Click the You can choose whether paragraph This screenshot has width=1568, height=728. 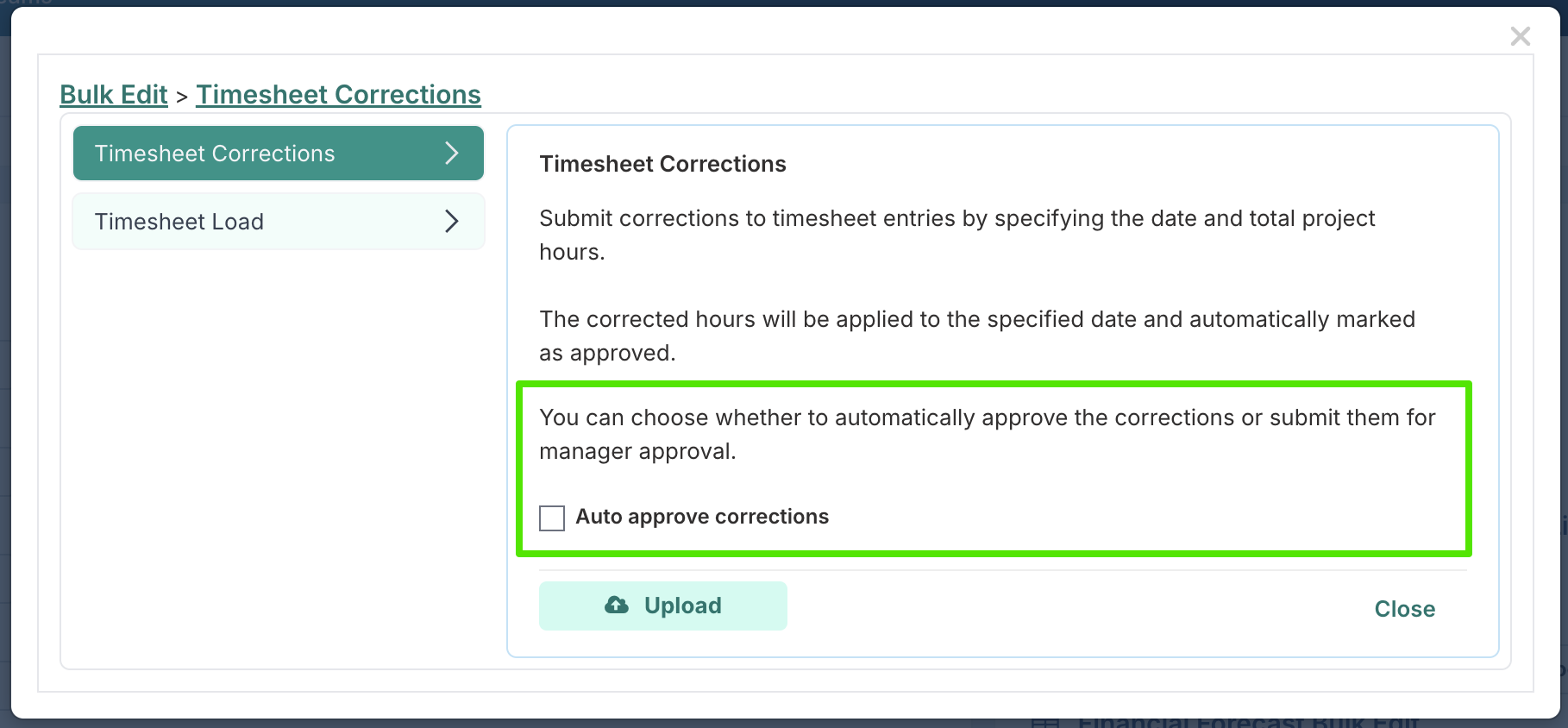[988, 434]
